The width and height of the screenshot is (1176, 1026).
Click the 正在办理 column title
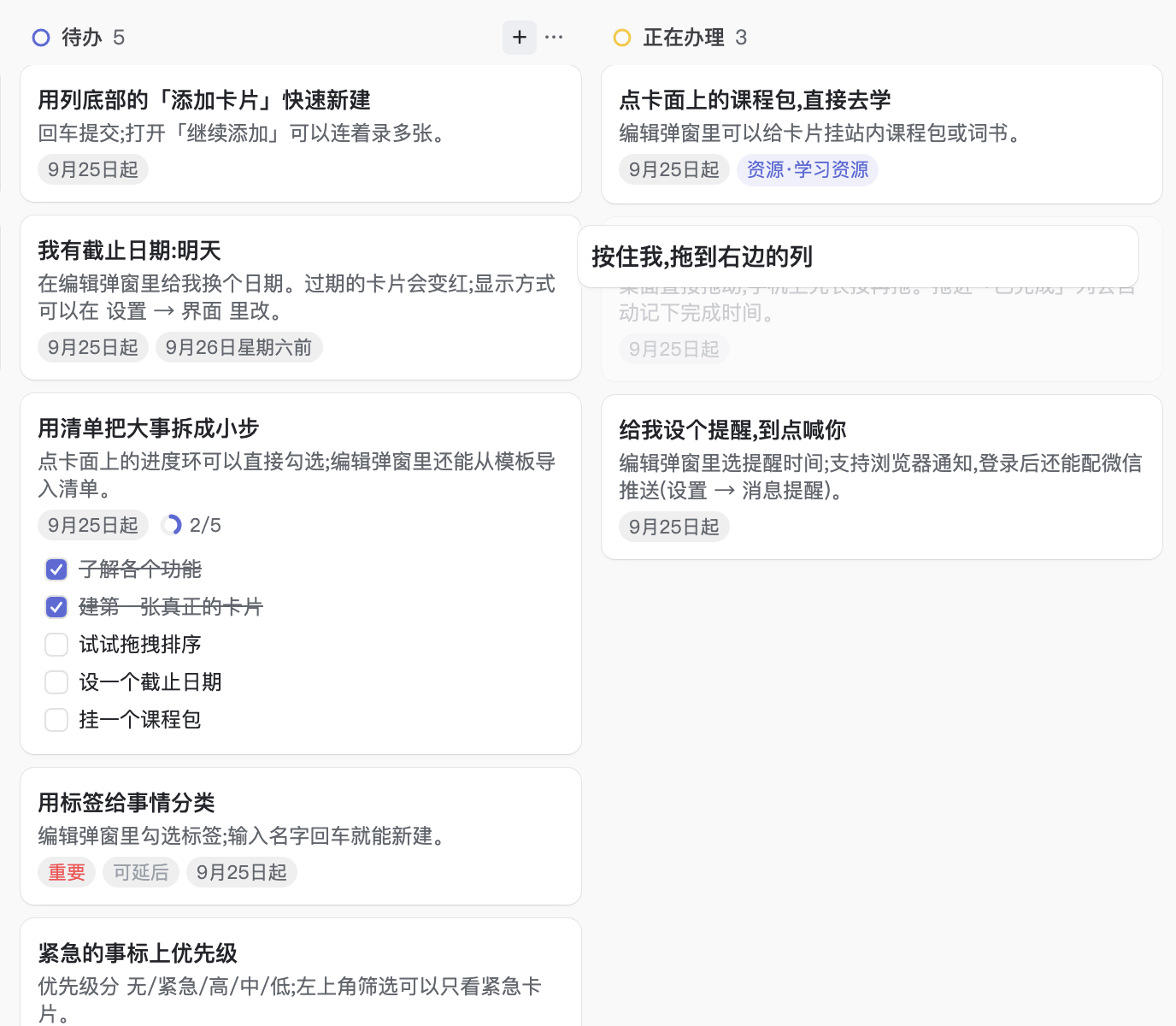tap(684, 38)
